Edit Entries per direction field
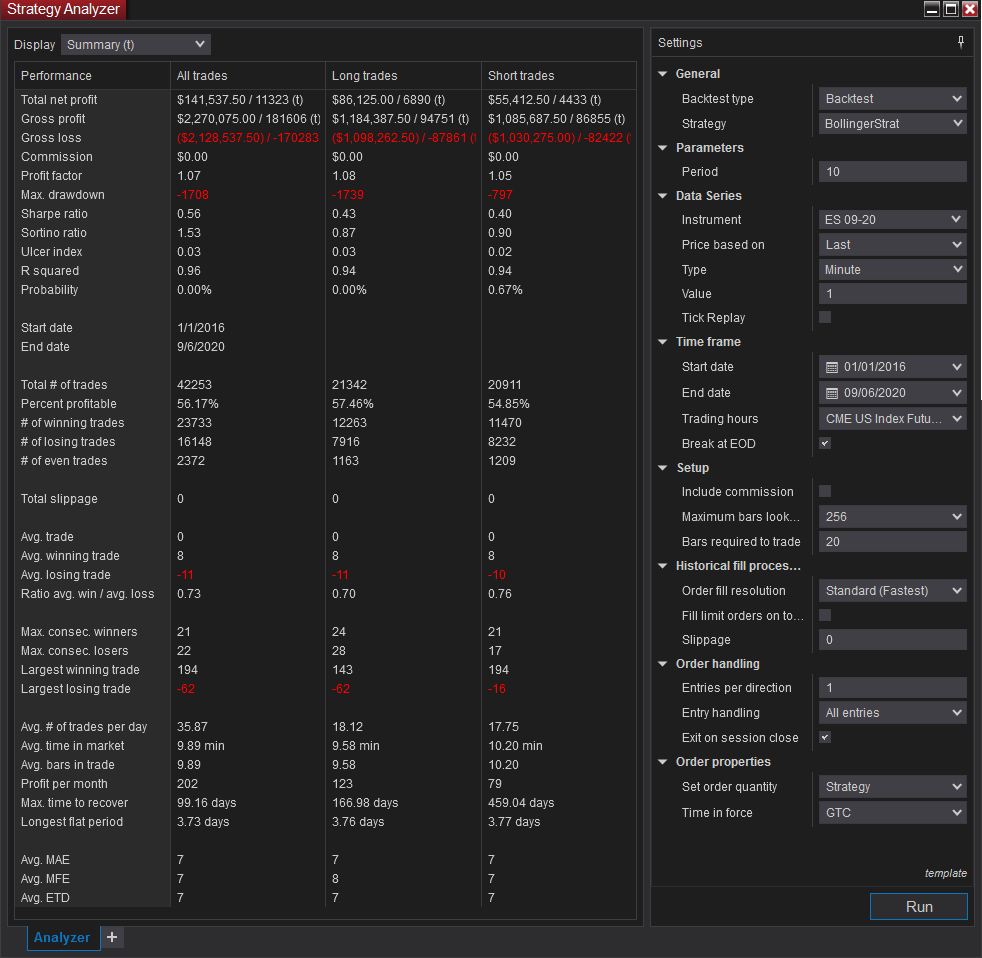The image size is (982, 958). coord(892,688)
